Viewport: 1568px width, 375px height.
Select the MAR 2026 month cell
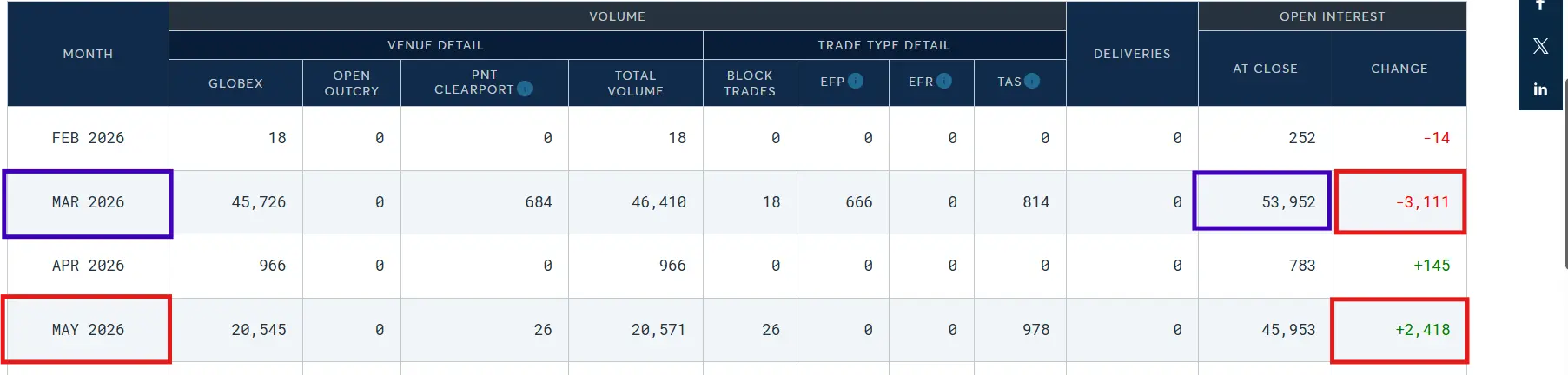tap(88, 203)
